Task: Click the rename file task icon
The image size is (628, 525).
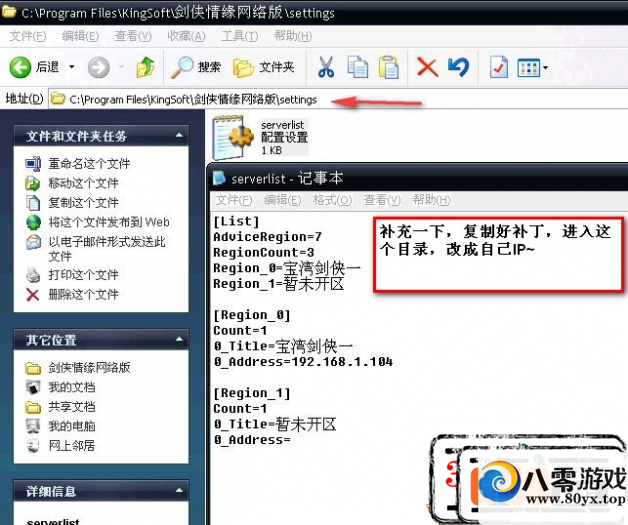Action: (x=33, y=164)
